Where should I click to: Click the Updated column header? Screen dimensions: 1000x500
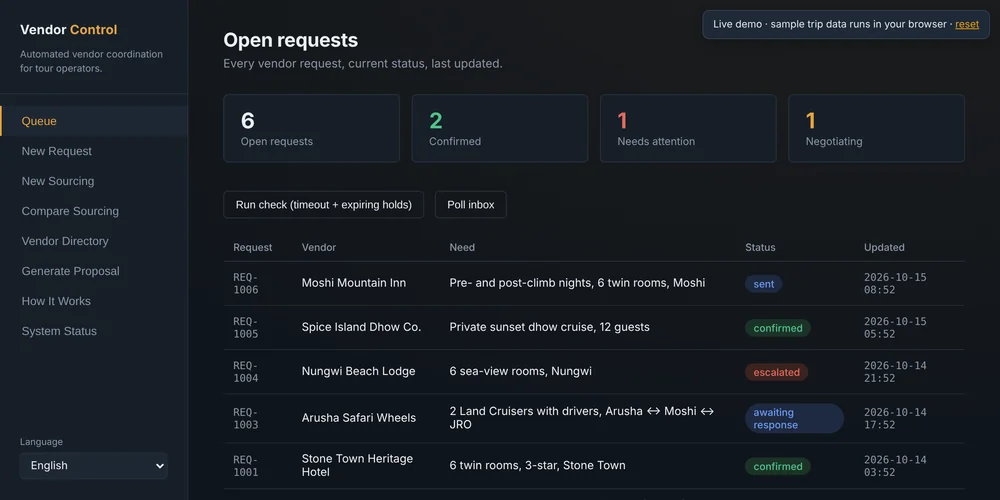click(x=884, y=247)
